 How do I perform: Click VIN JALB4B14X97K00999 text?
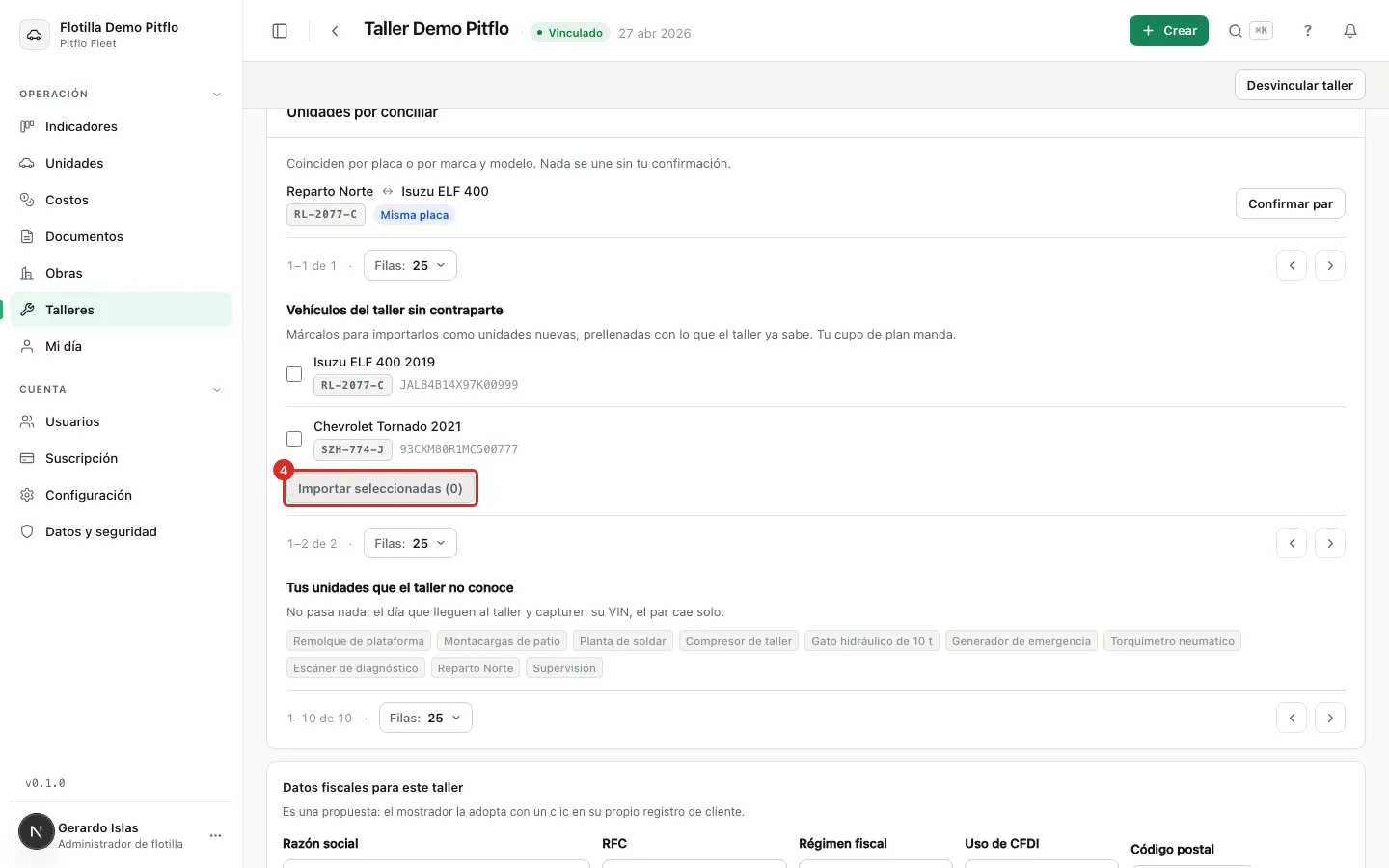459,385
